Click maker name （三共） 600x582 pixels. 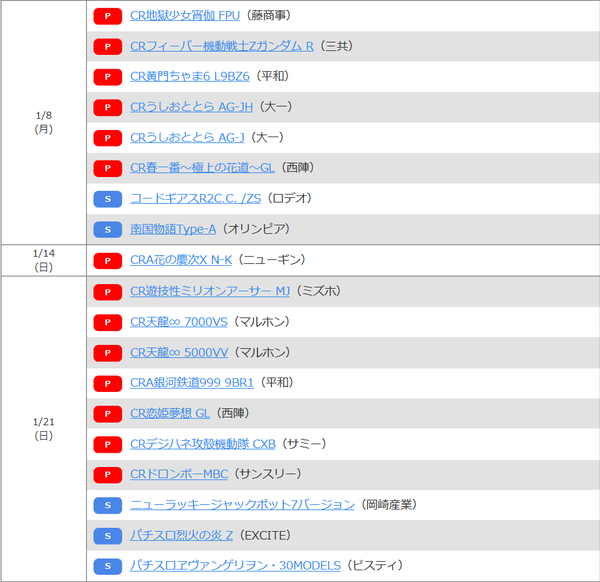pos(336,46)
